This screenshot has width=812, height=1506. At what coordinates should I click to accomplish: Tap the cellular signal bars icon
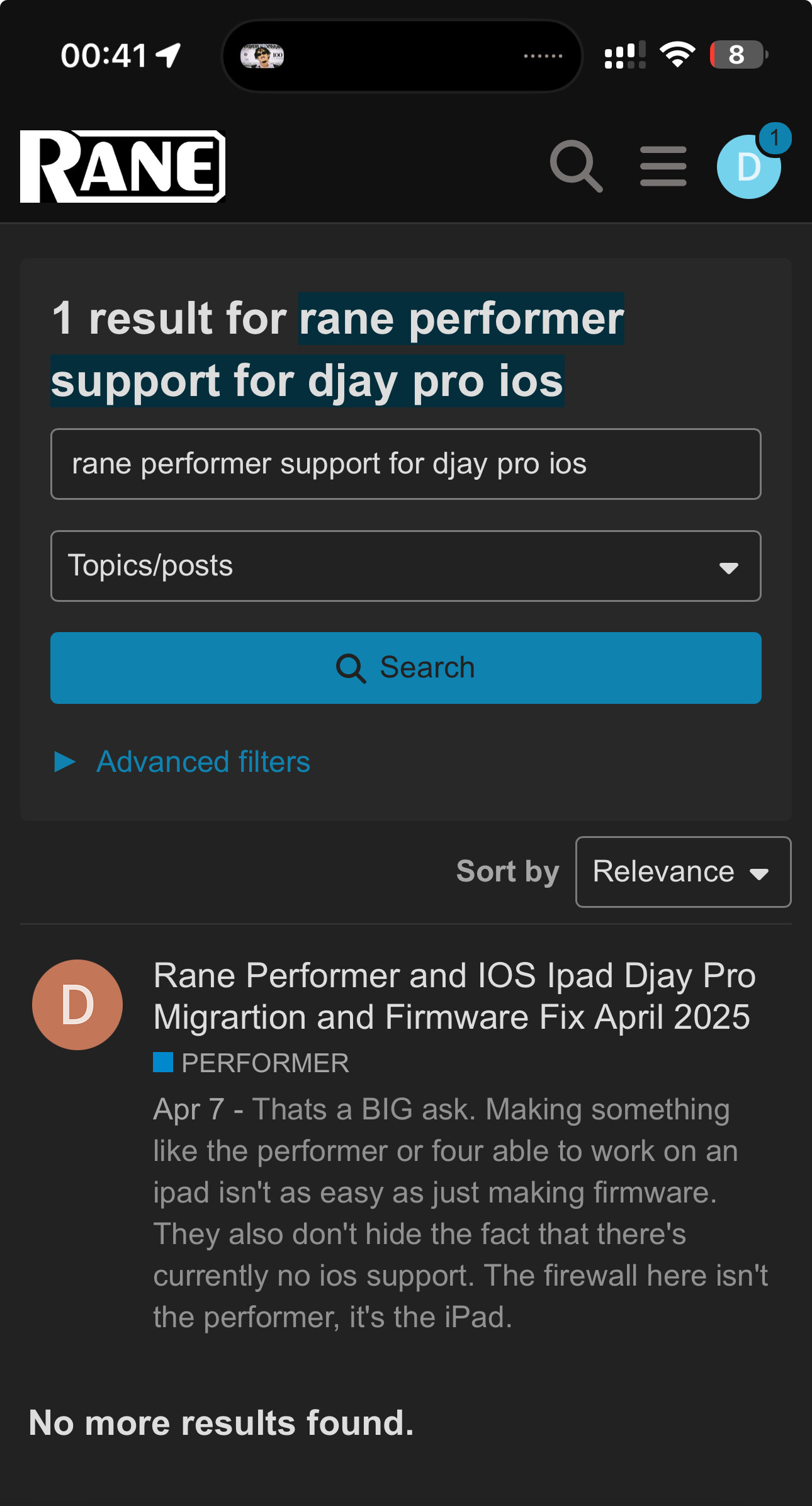(x=624, y=55)
